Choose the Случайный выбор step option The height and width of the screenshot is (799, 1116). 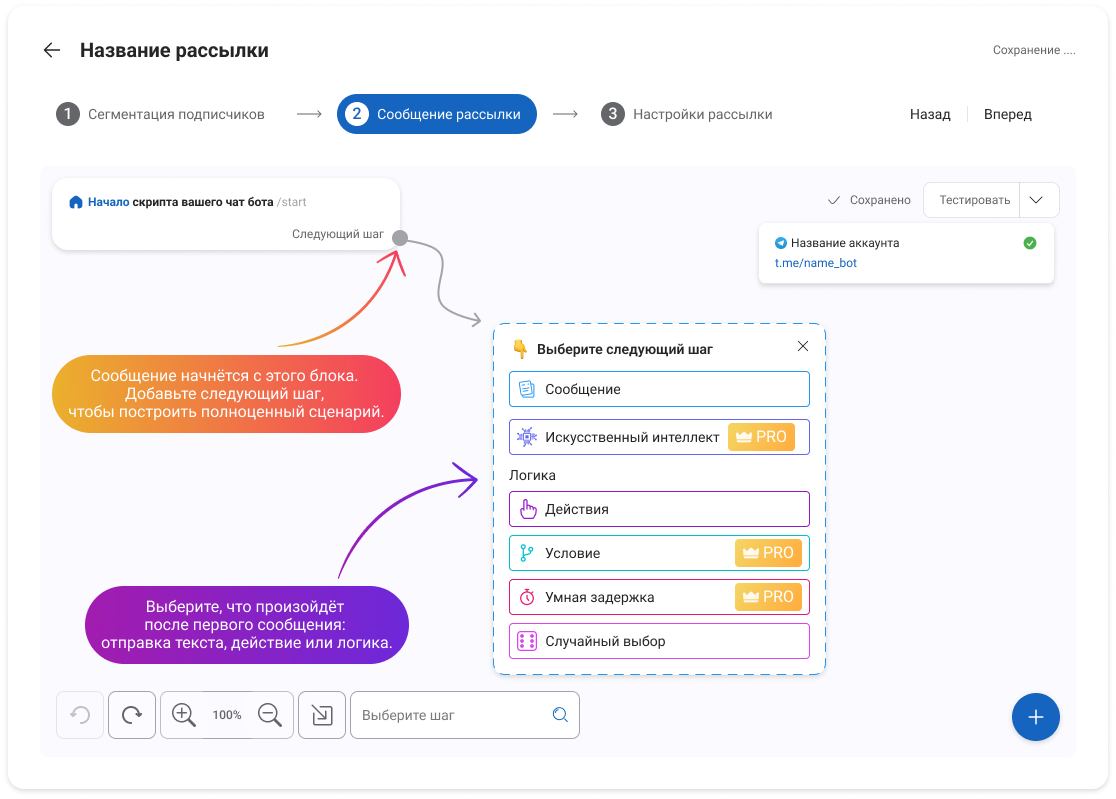(x=660, y=641)
